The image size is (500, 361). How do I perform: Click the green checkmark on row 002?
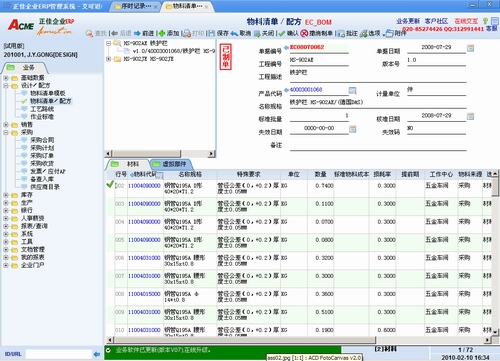point(110,184)
